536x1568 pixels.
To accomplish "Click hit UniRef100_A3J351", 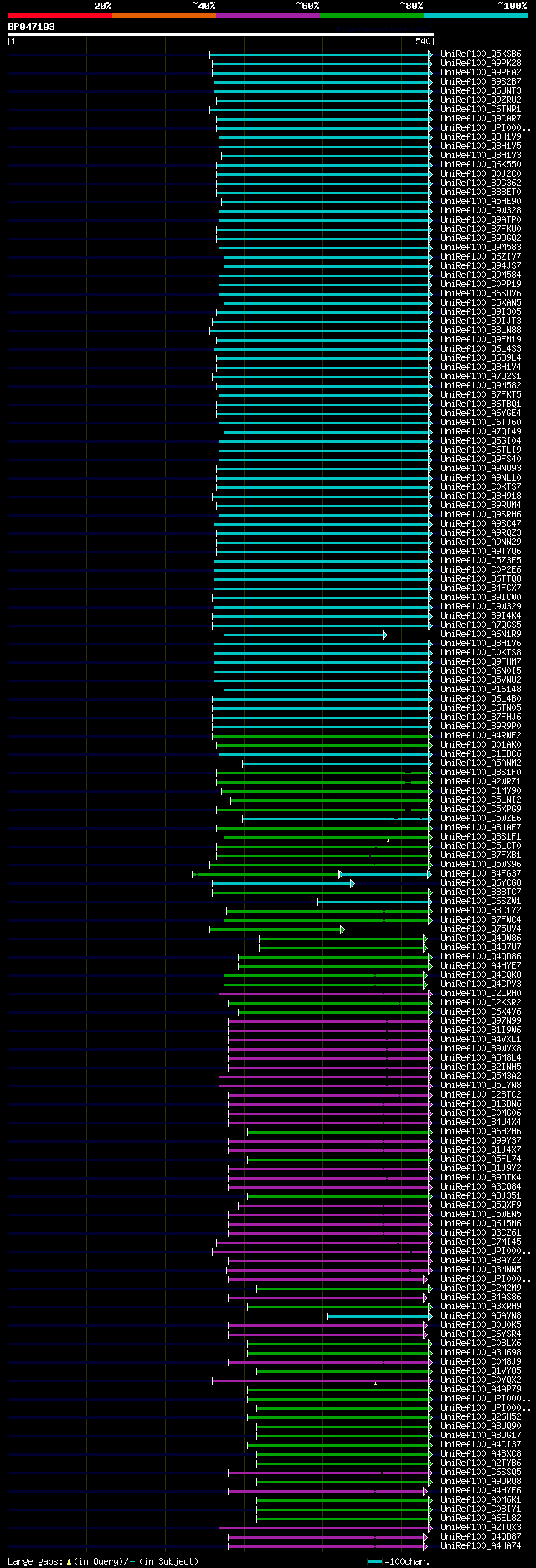I will pyautogui.click(x=481, y=1195).
